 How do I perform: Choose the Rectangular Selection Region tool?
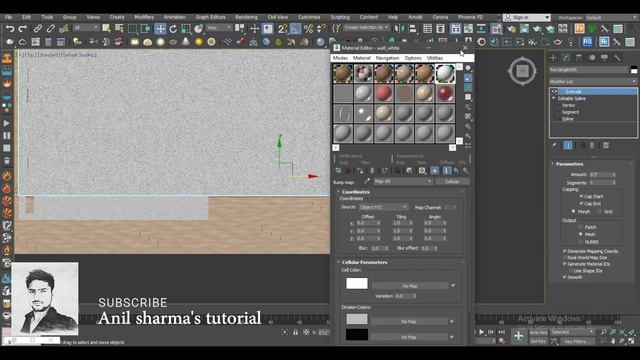[x=133, y=29]
